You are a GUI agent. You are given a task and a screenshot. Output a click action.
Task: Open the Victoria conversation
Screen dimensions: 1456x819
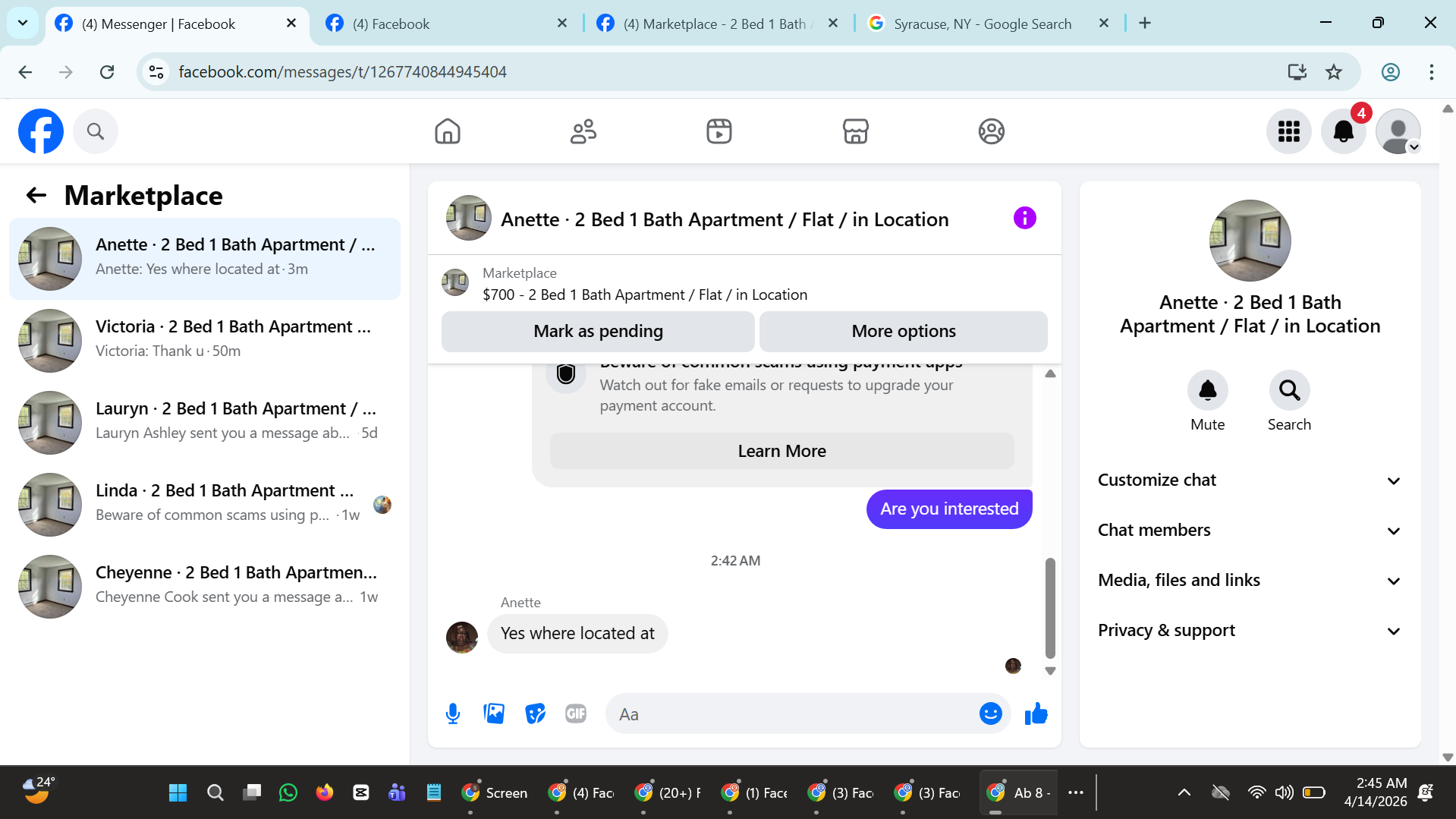[x=205, y=341]
